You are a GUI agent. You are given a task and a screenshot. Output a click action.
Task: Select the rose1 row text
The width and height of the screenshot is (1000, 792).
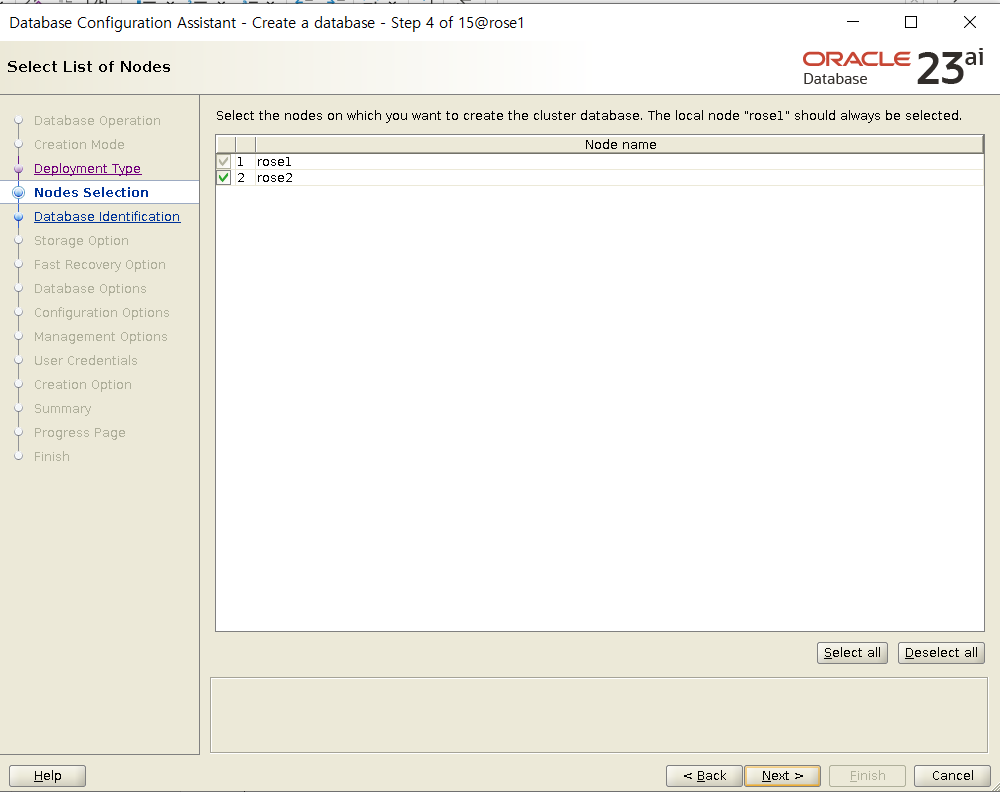tap(274, 162)
